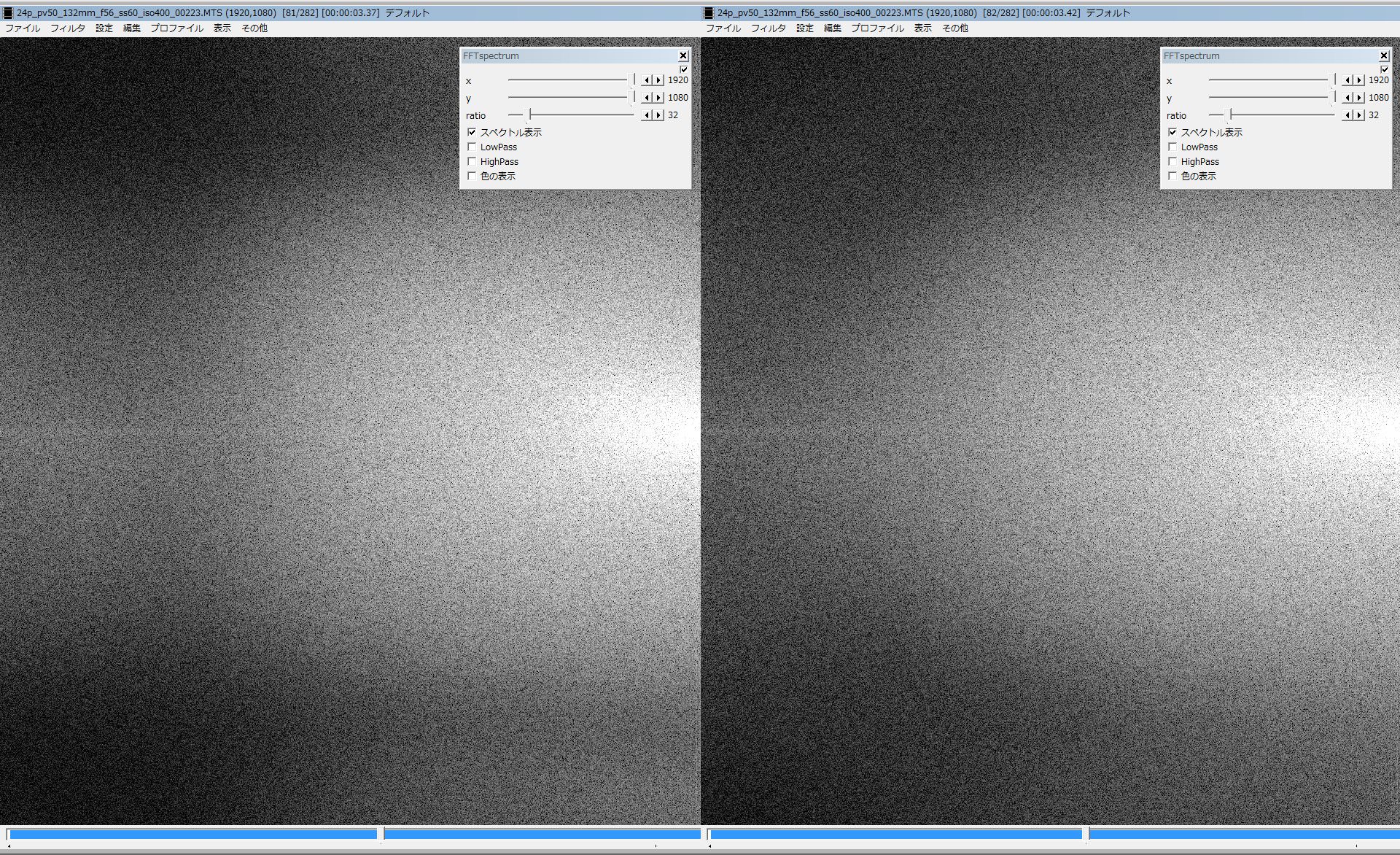Image resolution: width=1400 pixels, height=855 pixels.
Task: Click seek bar thumb in frame 82 window
Action: [x=1085, y=834]
